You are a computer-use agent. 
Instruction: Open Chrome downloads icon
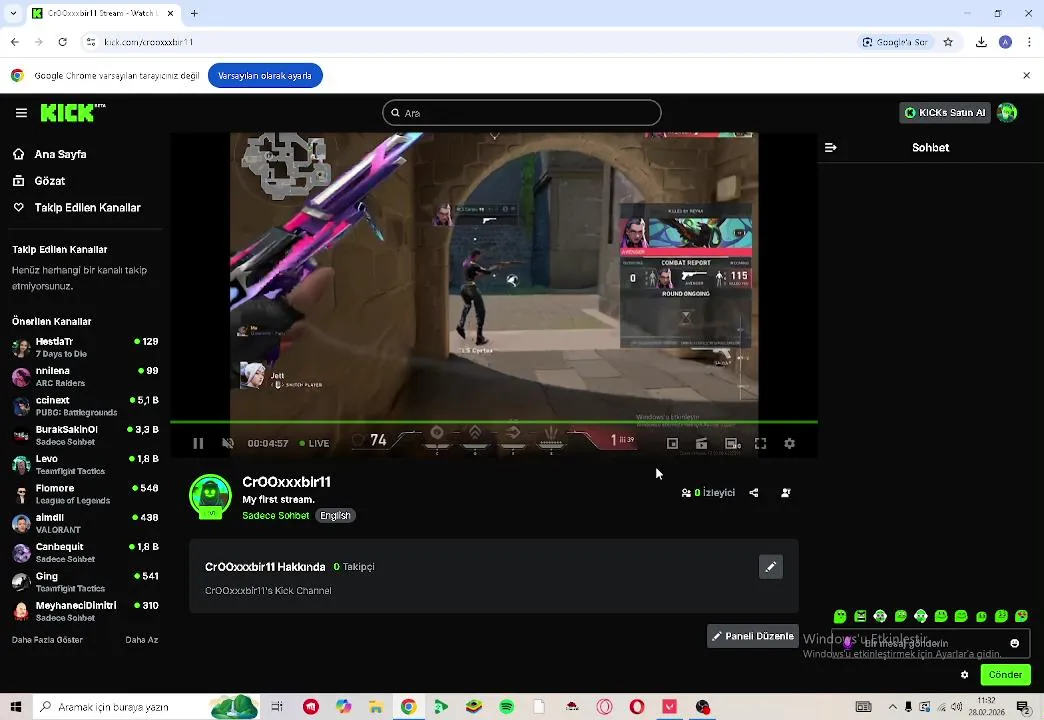pyautogui.click(x=981, y=42)
